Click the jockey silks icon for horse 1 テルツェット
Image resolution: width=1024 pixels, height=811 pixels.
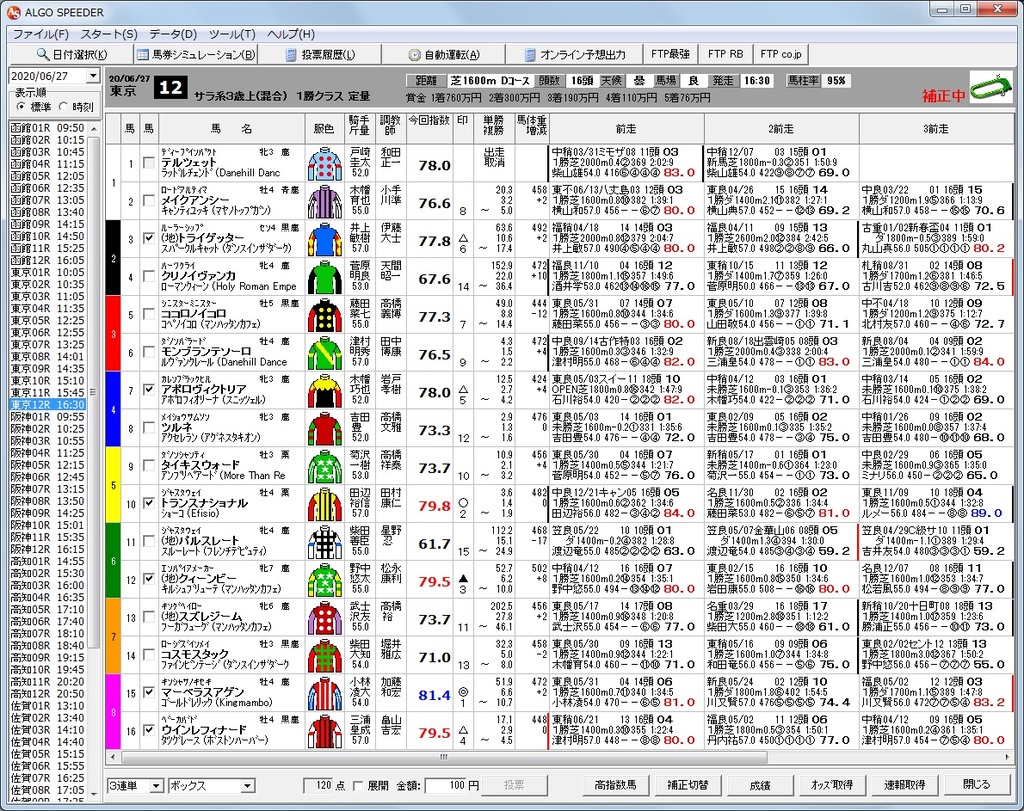(325, 164)
